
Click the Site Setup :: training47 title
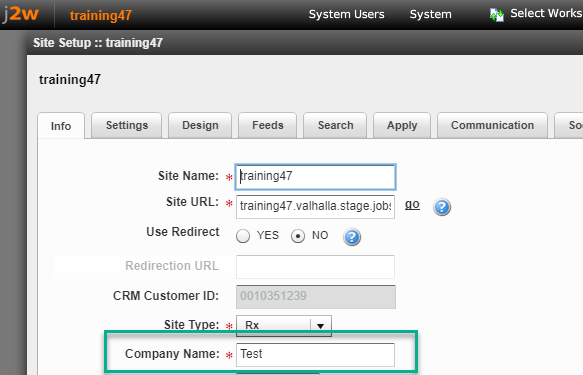(98, 43)
